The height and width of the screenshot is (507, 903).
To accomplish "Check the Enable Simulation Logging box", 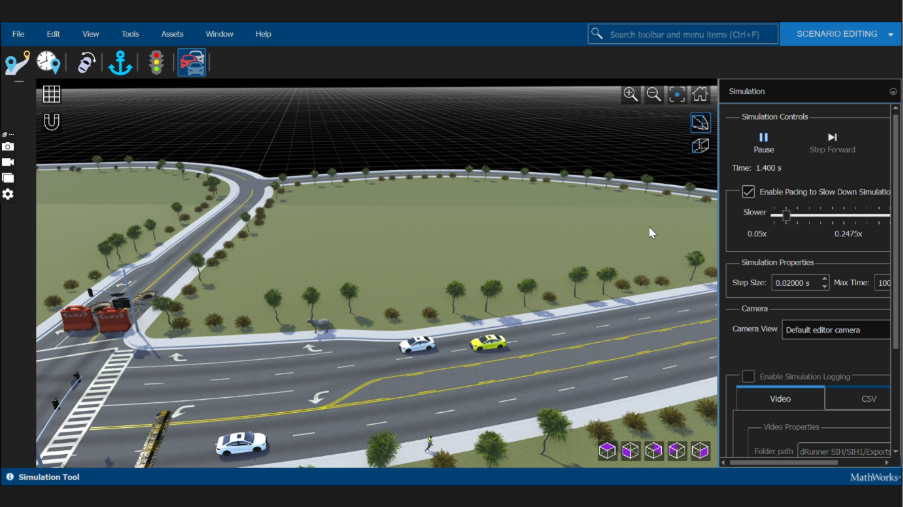I will coord(748,376).
